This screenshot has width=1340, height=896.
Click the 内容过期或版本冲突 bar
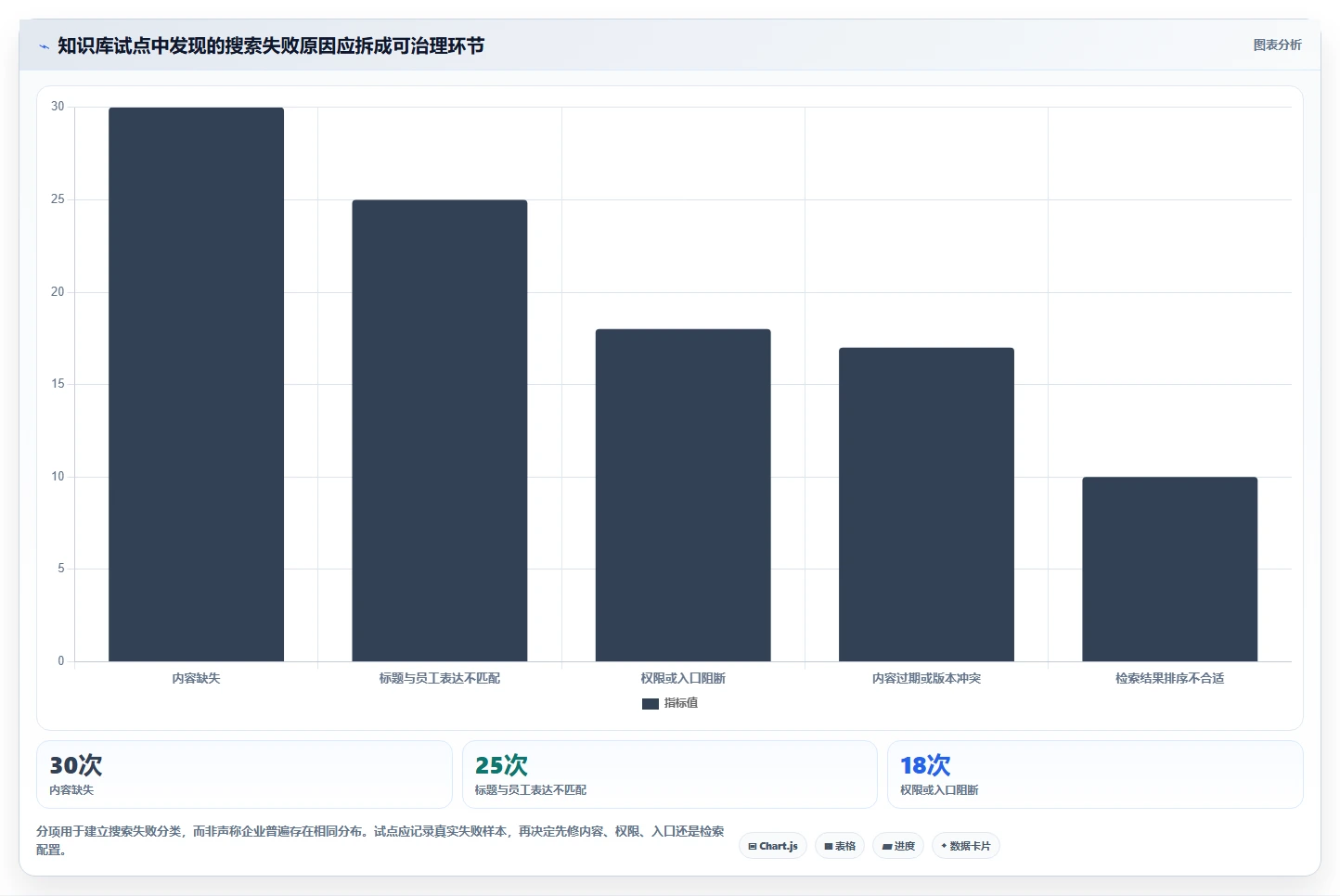(x=926, y=505)
